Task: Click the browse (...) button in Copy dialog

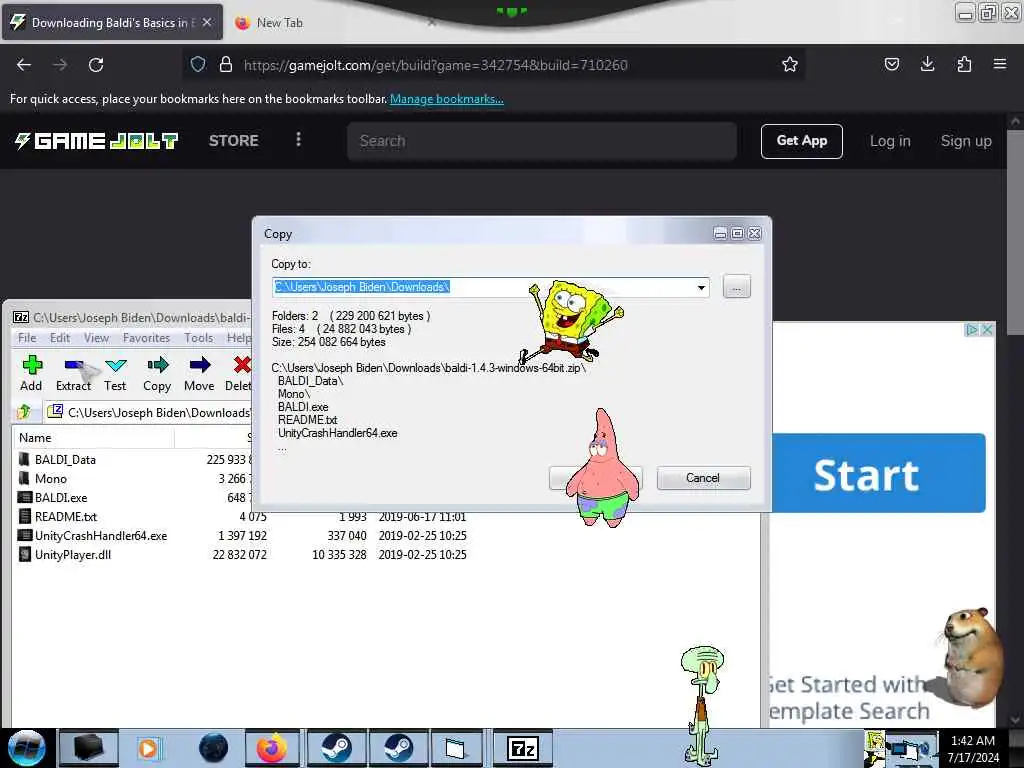Action: 737,287
